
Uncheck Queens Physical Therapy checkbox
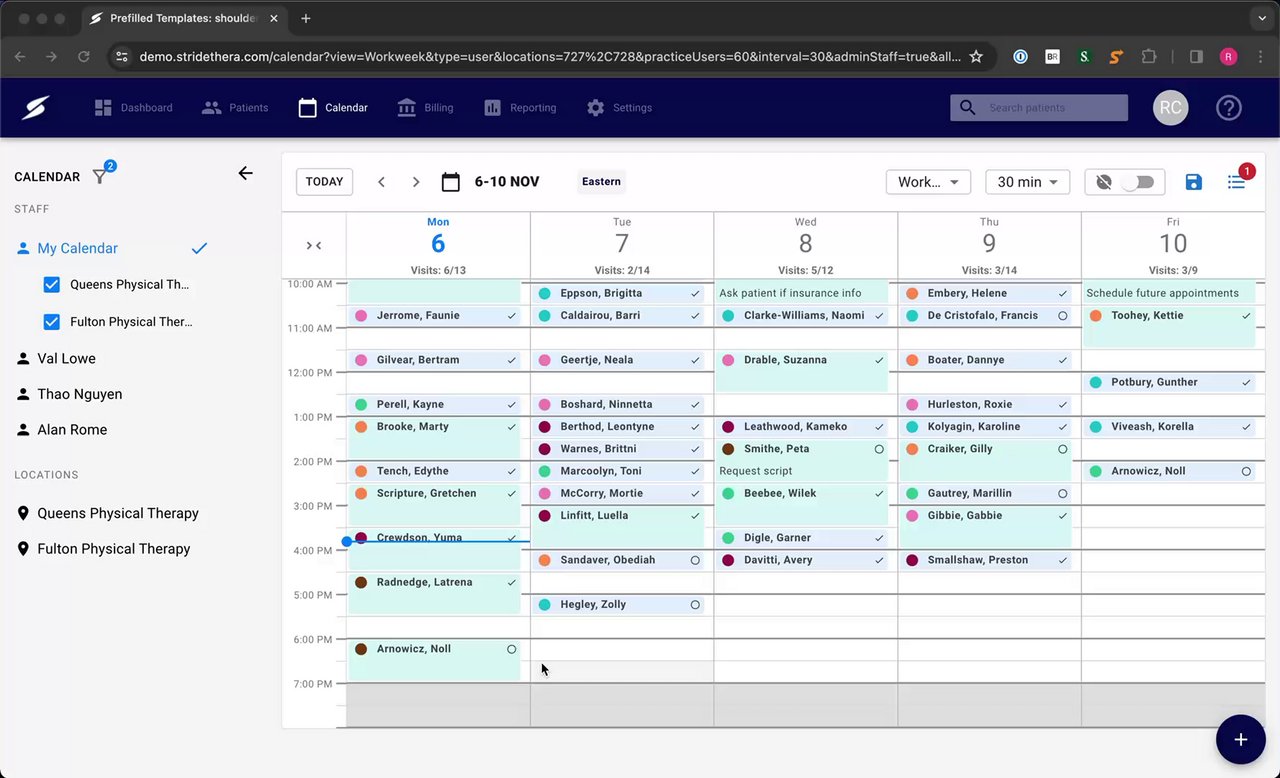[x=52, y=285]
